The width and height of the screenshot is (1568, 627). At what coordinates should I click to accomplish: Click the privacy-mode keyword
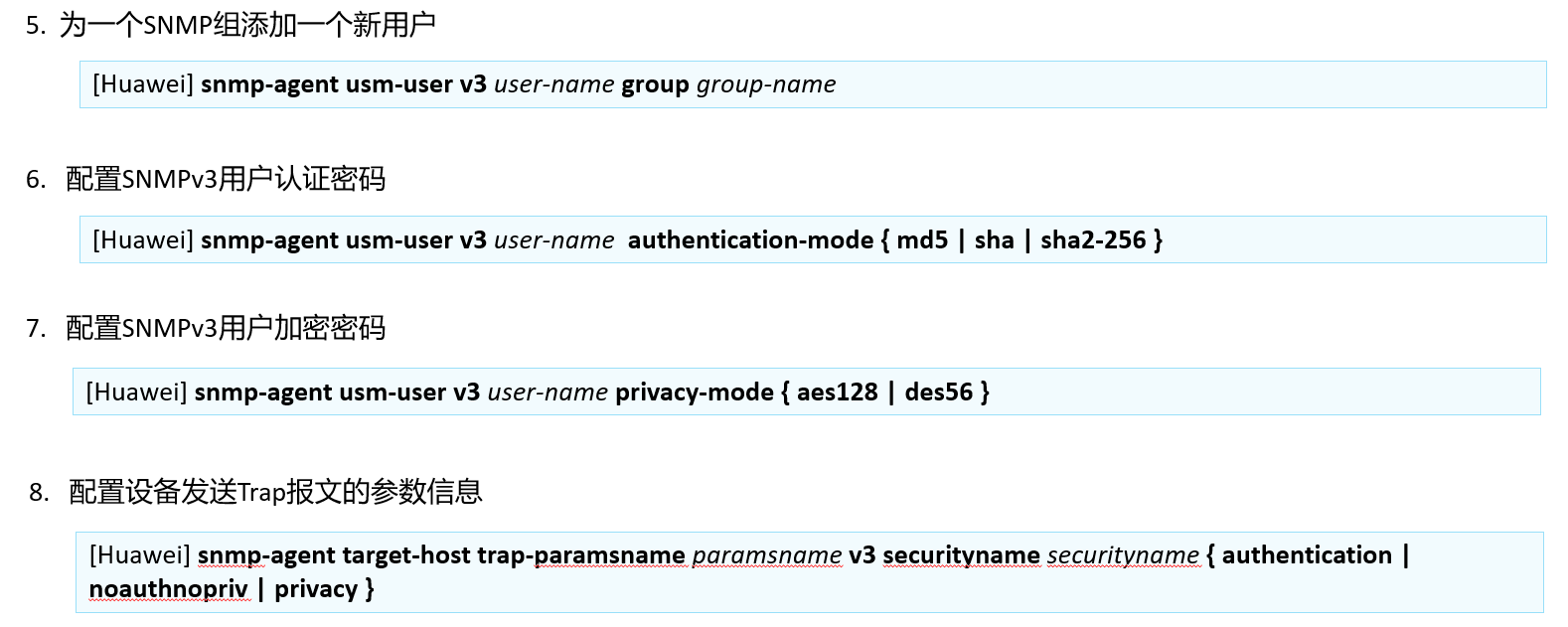[695, 392]
